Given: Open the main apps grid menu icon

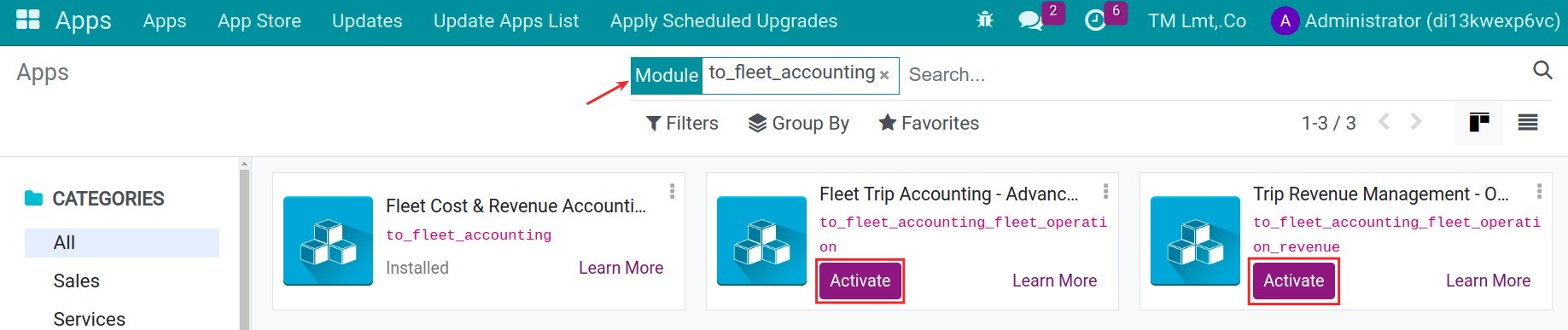Looking at the screenshot, I should coord(28,20).
